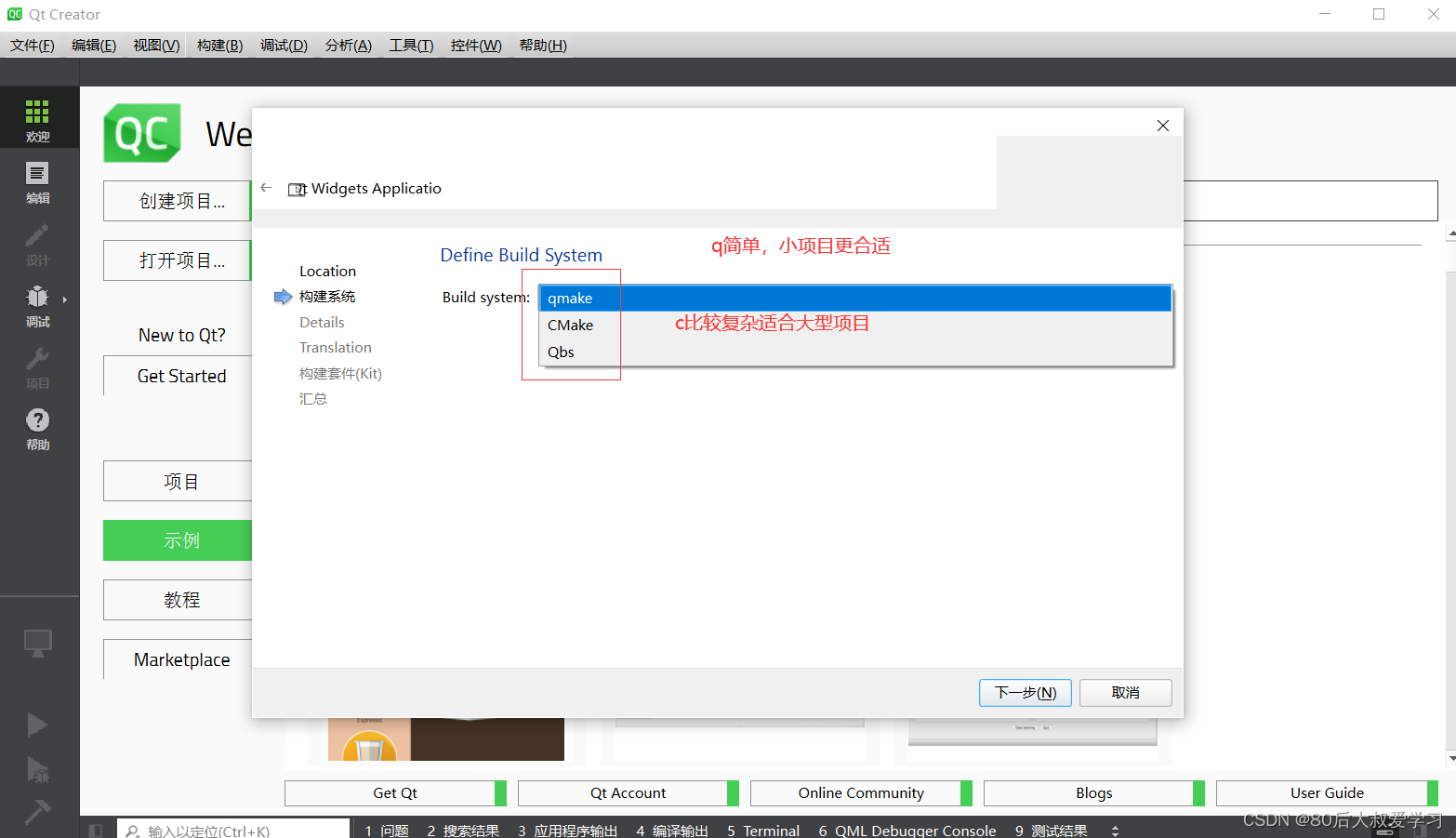This screenshot has height=838, width=1456.
Task: Open the 编辑(E) menu
Action: [x=94, y=46]
